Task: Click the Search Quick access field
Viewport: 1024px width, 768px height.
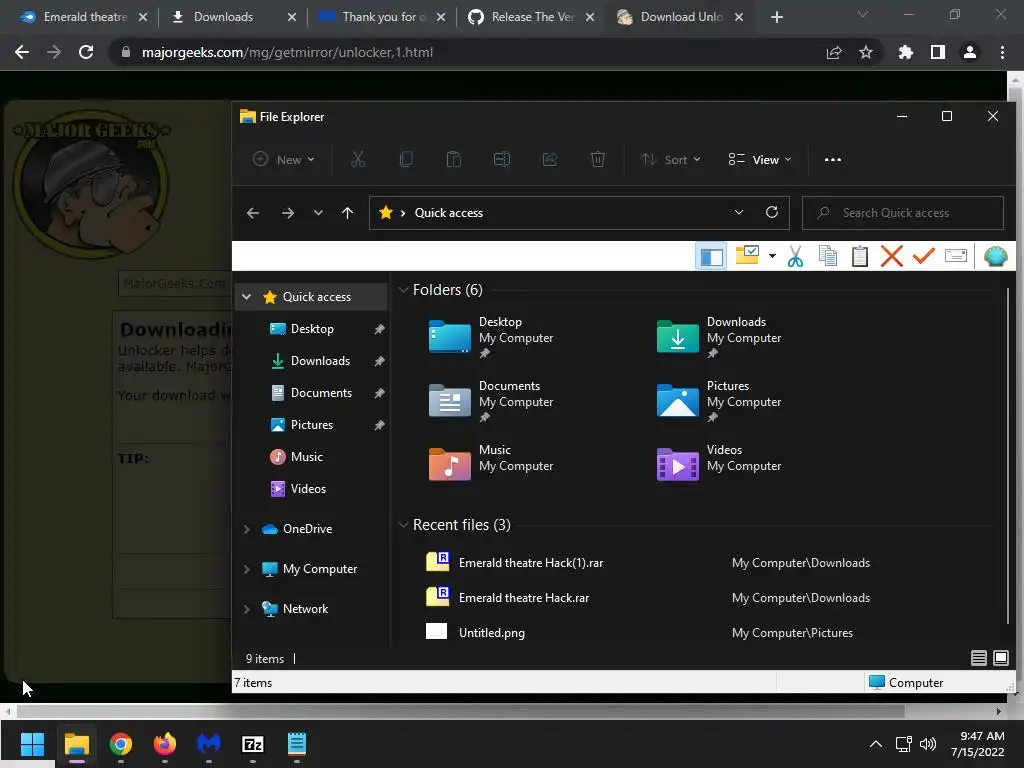Action: click(903, 213)
